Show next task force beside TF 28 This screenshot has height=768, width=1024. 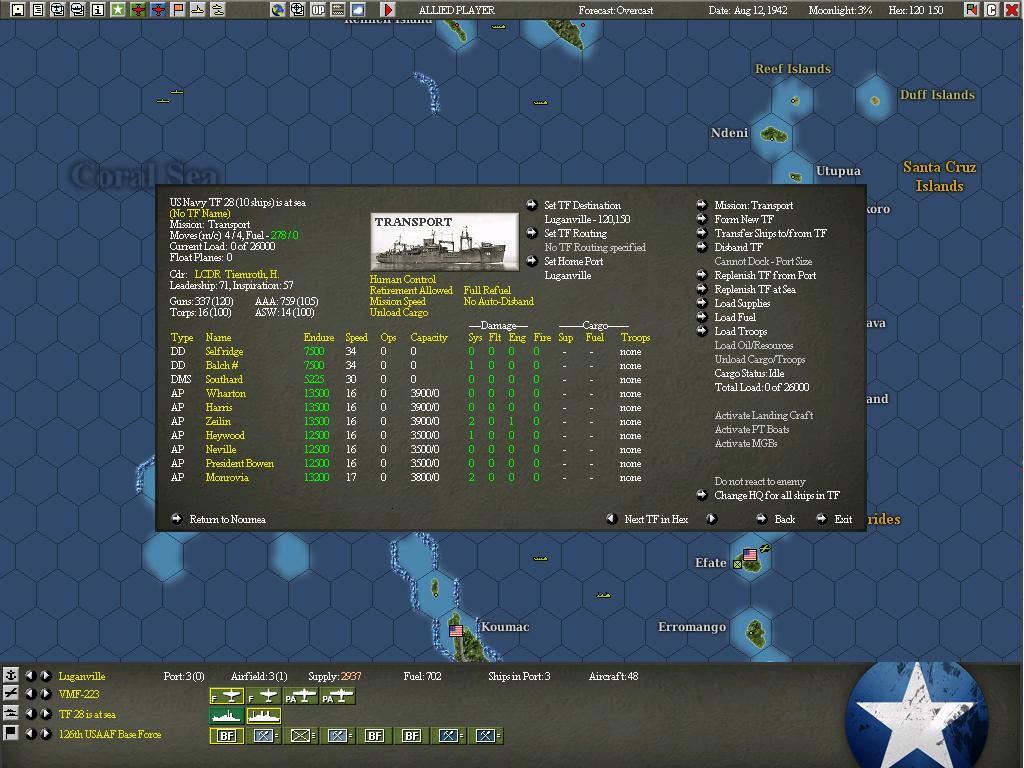point(46,714)
